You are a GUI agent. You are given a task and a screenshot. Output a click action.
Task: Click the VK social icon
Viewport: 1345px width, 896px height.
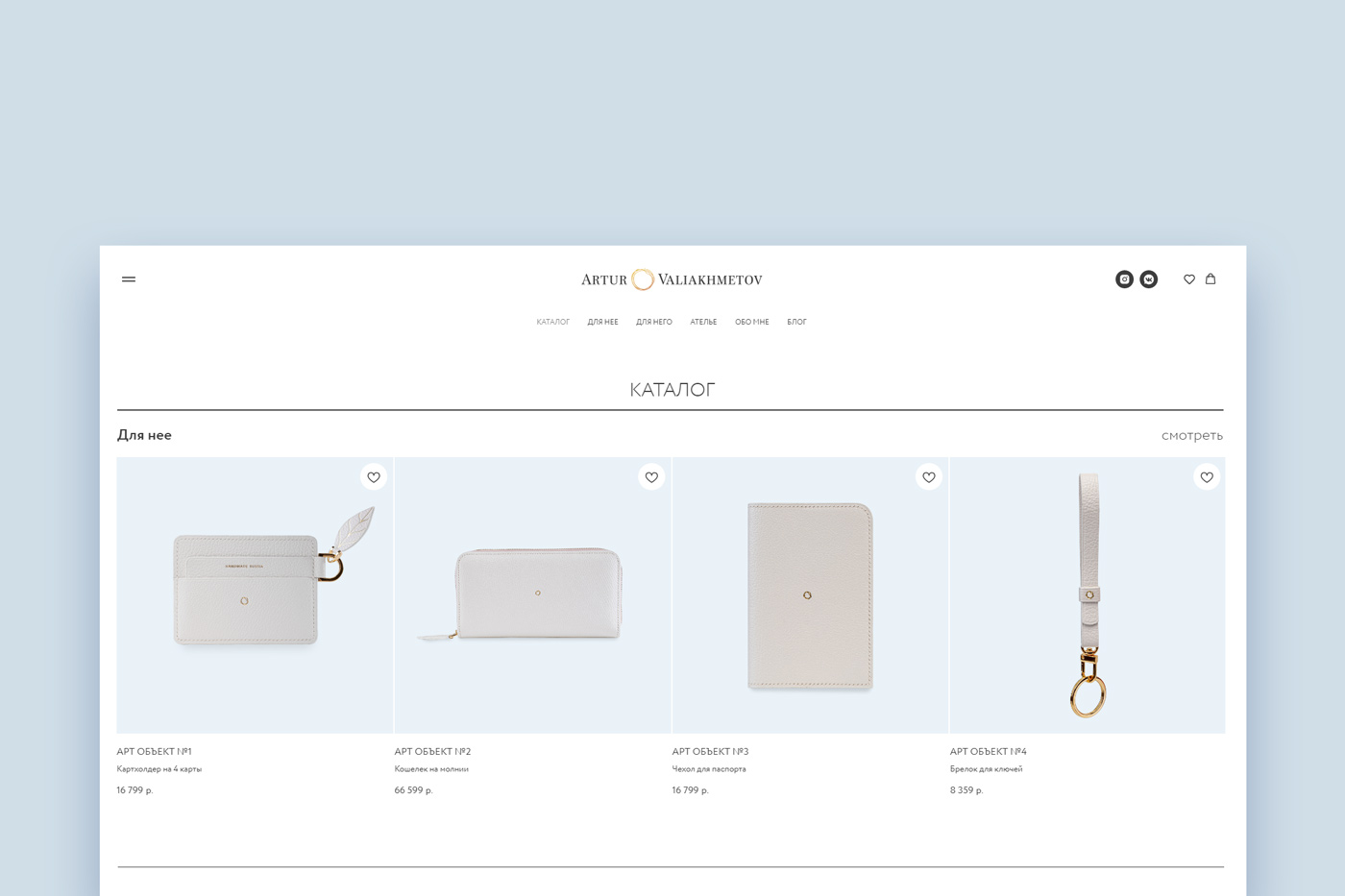tap(1149, 279)
